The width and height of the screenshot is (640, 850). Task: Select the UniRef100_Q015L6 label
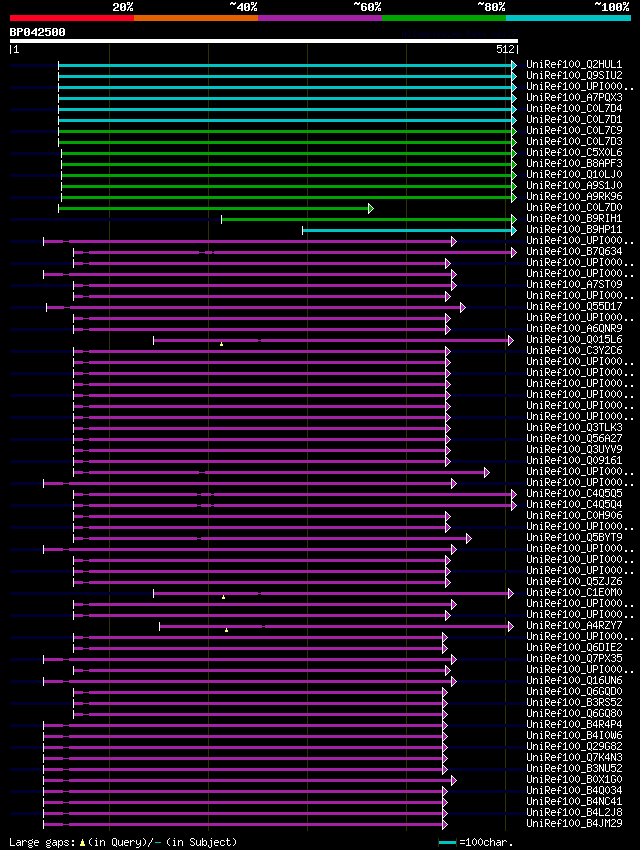pyautogui.click(x=574, y=339)
